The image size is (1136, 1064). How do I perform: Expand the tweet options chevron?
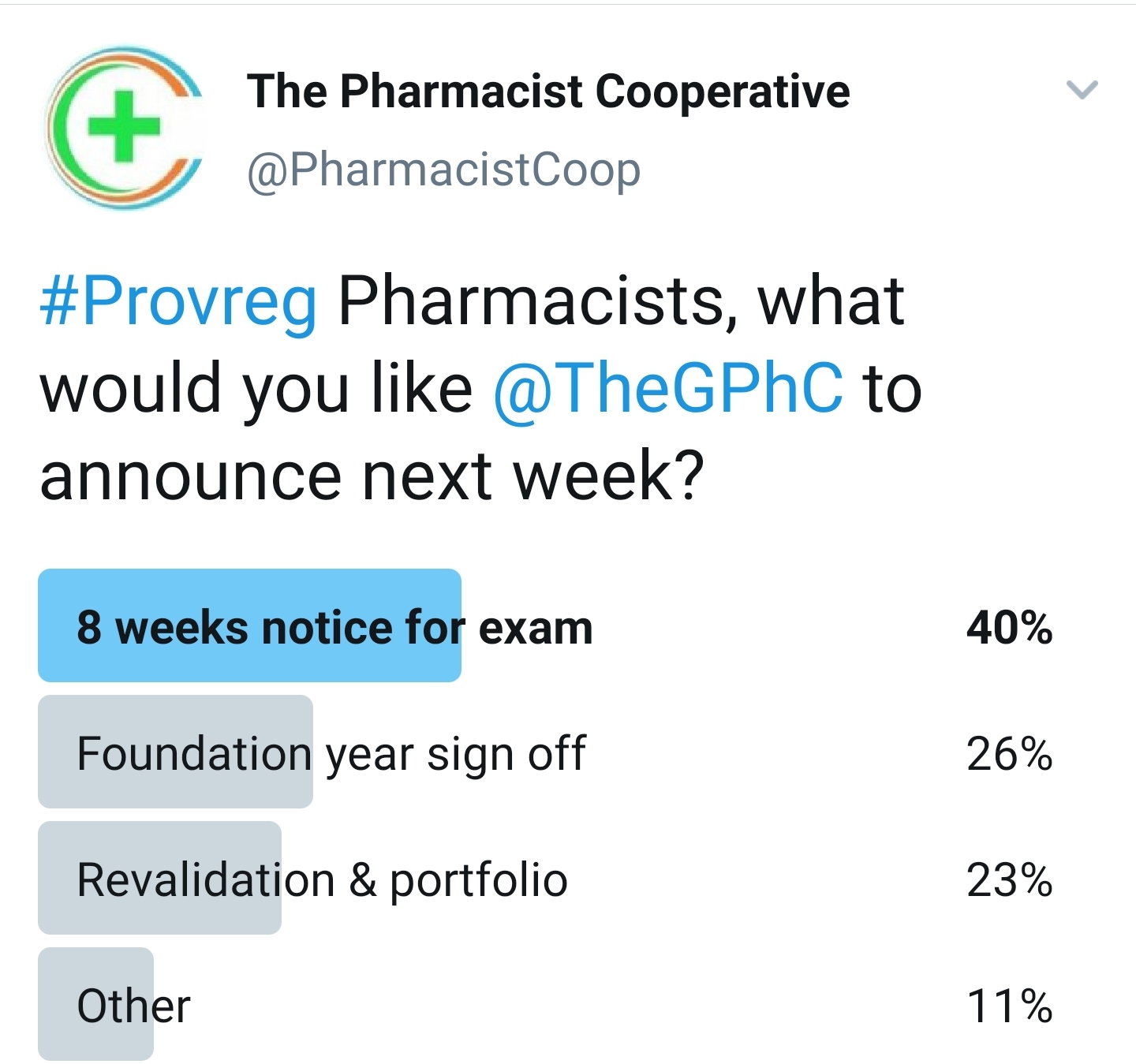coord(1082,90)
